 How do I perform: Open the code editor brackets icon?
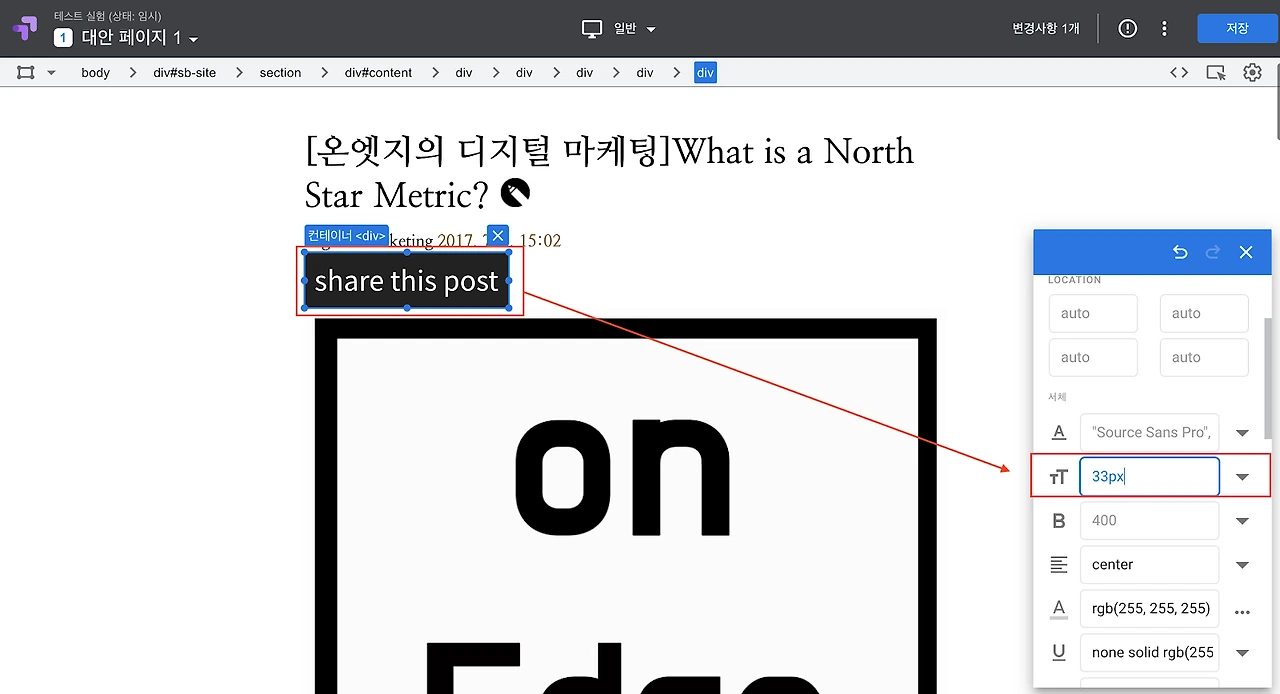[x=1179, y=72]
